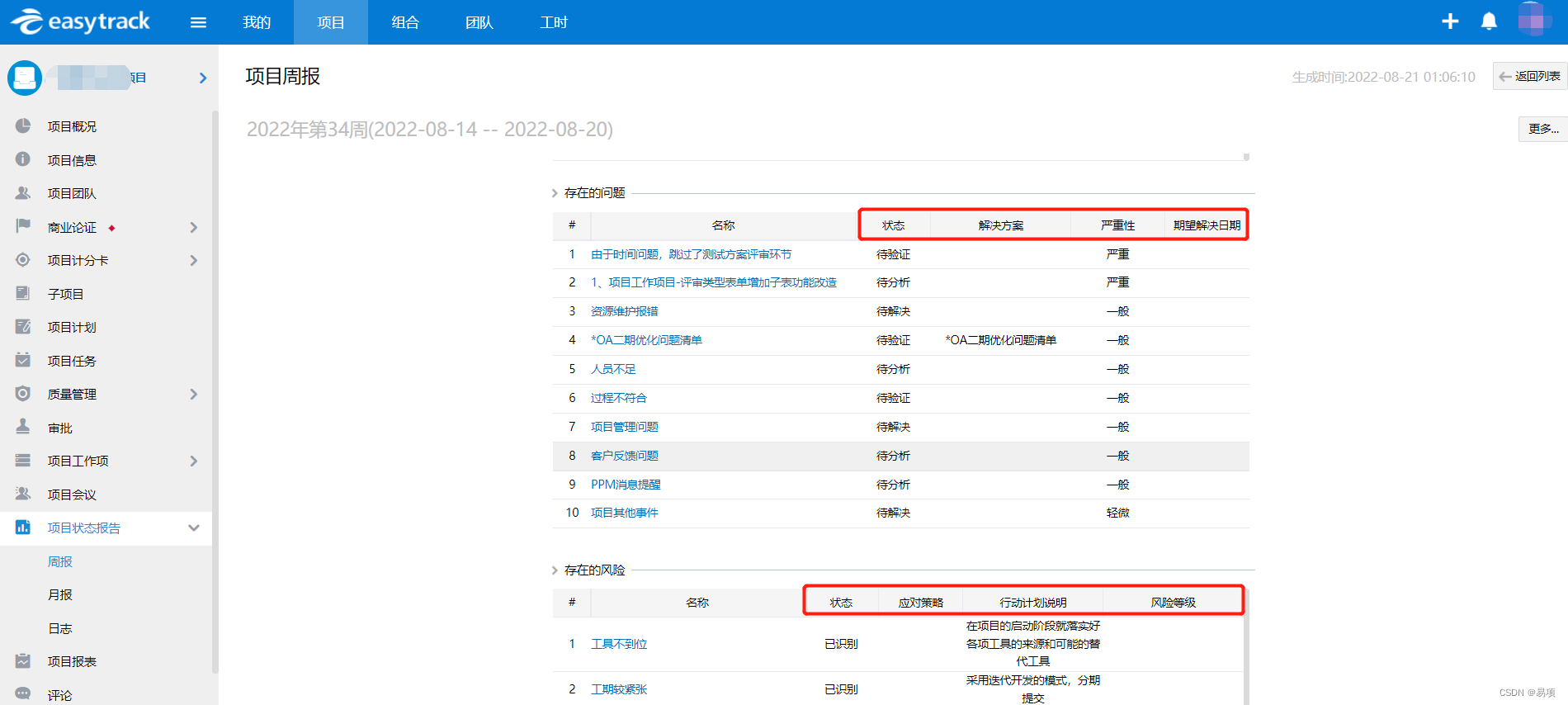
Task: Open the notification bell
Action: pos(1489,21)
